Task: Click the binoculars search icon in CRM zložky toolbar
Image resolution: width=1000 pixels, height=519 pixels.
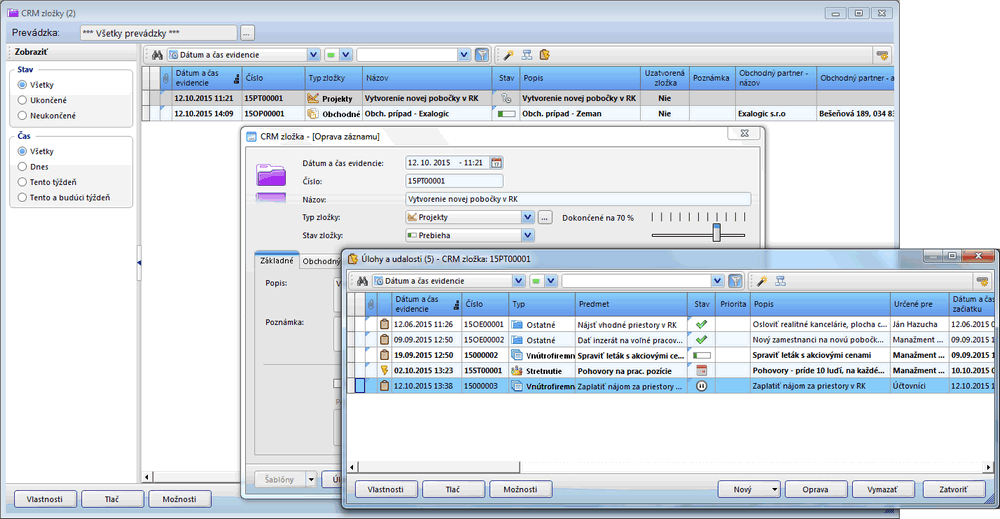Action: pos(157,55)
